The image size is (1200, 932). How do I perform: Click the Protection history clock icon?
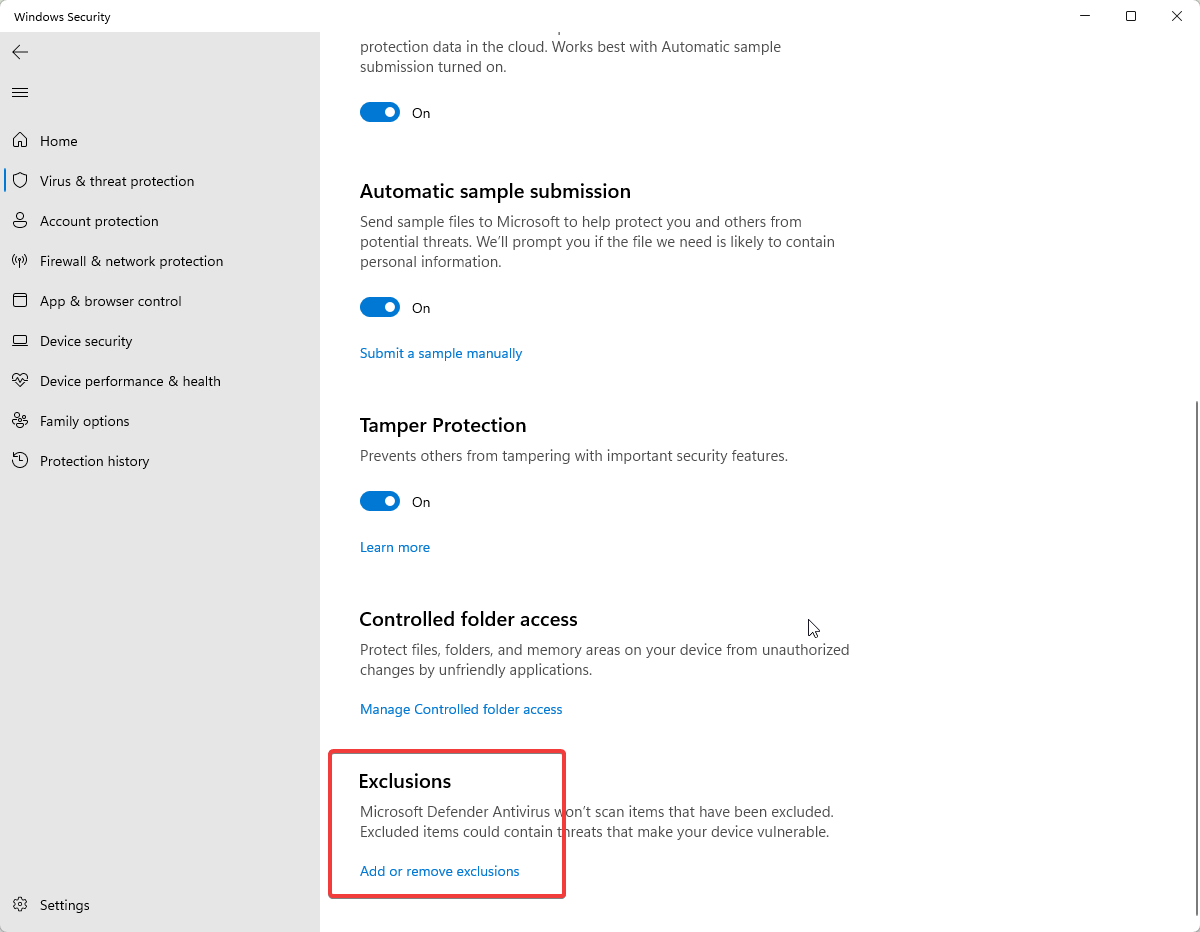click(20, 461)
